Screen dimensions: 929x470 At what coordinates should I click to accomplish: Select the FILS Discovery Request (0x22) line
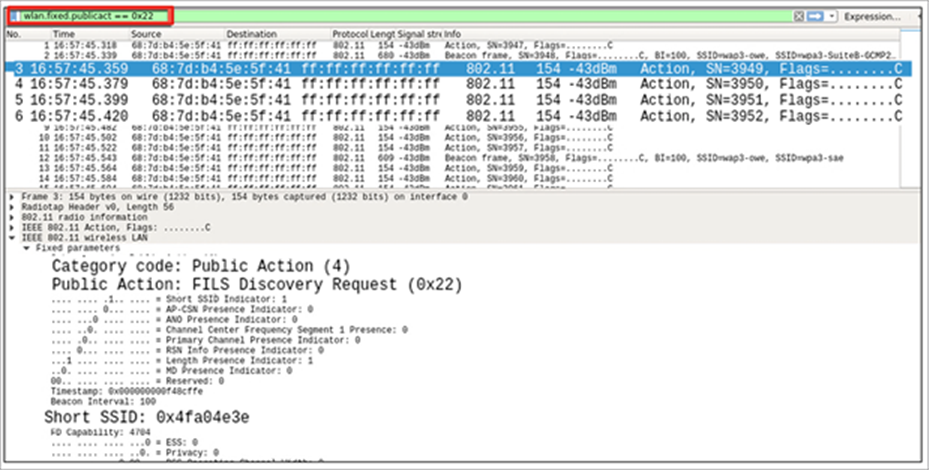257,284
